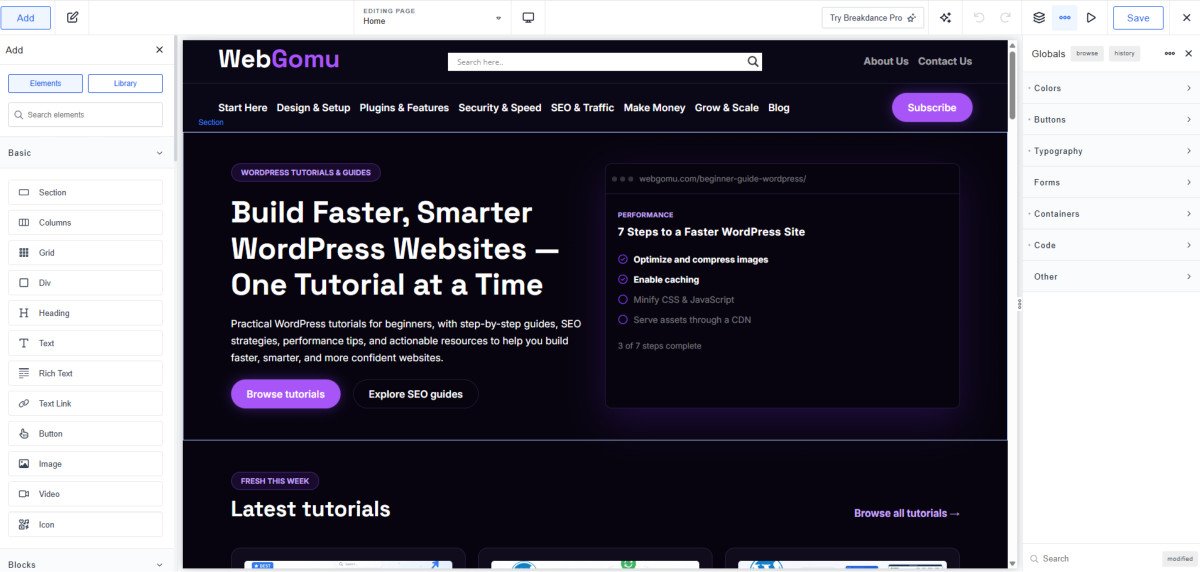Click the site Search here field

(596, 62)
